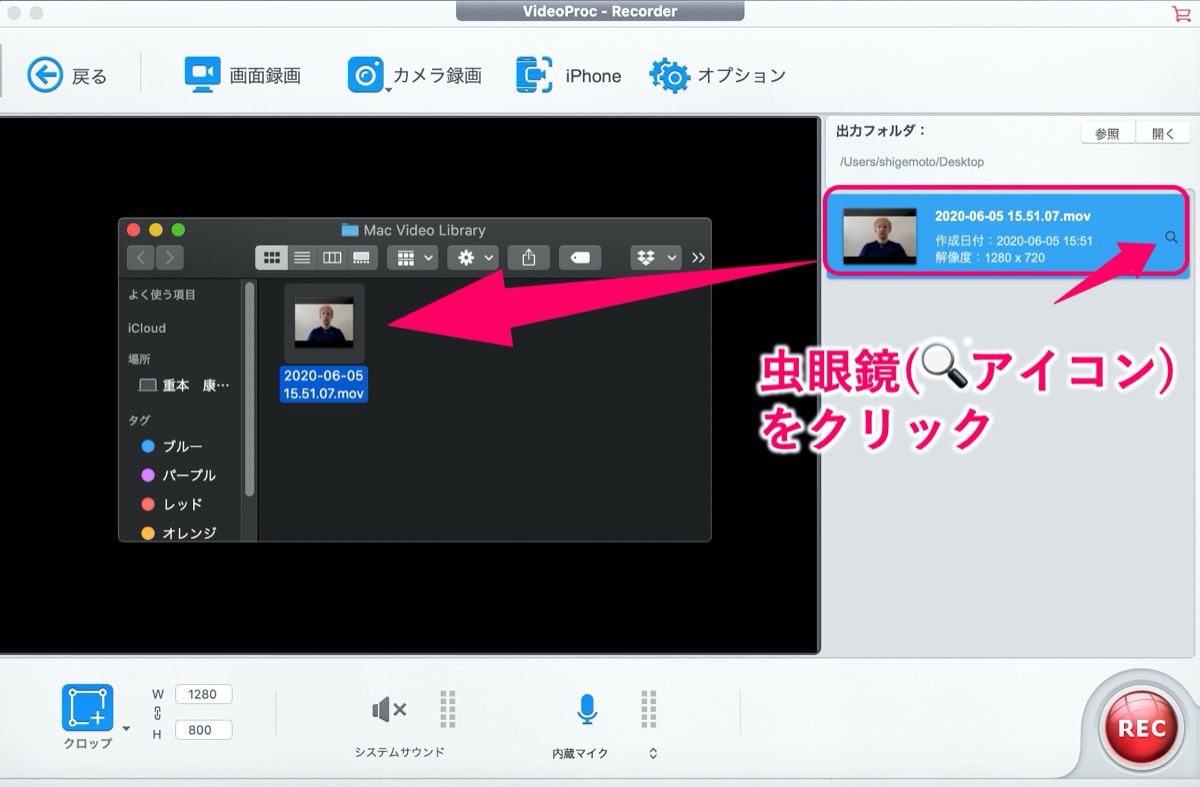Click Finder's share button
The image size is (1200, 787).
tap(529, 258)
